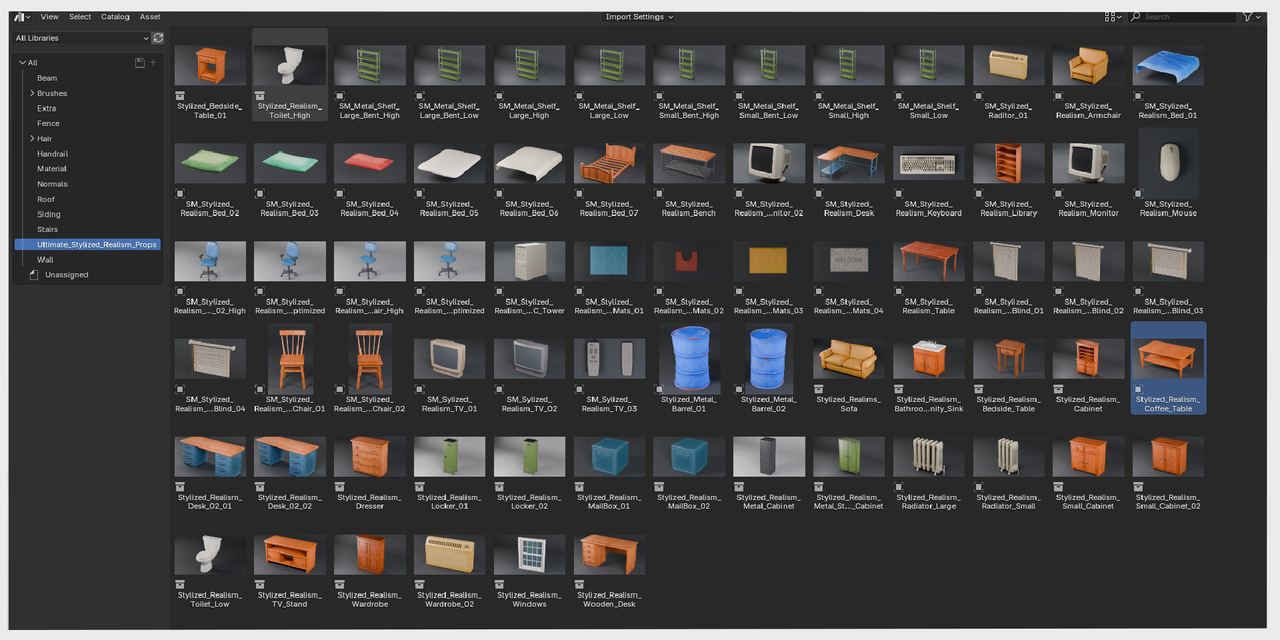The width and height of the screenshot is (1280, 640).
Task: Expand the Brushes catalog
Action: coord(32,93)
